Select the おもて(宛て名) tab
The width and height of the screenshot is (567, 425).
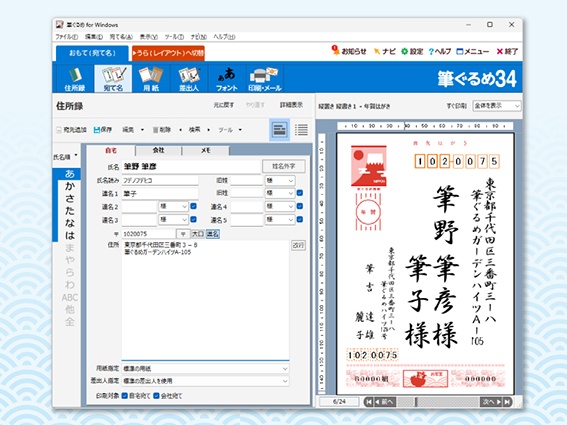92,53
